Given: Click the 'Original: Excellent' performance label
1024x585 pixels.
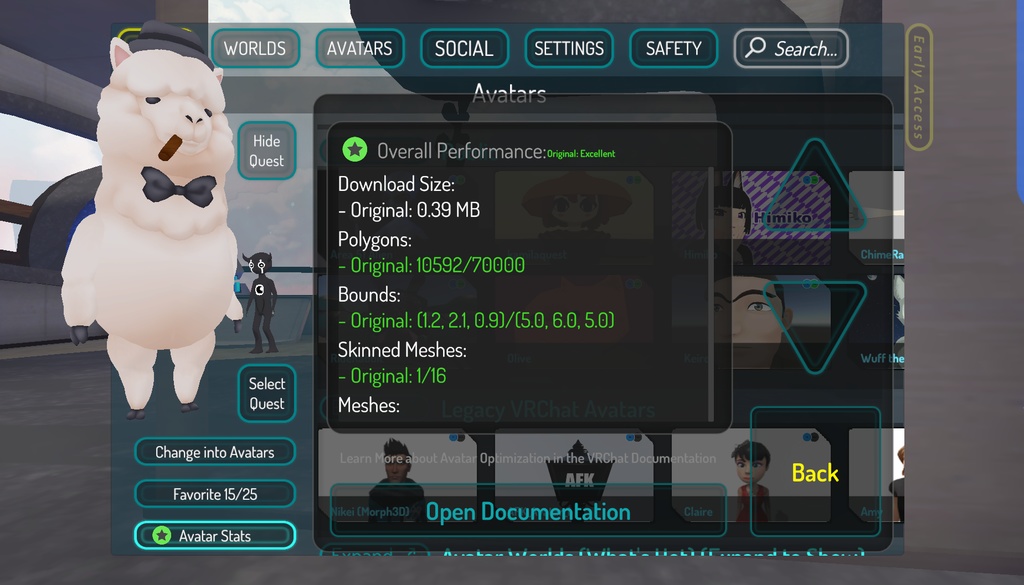Looking at the screenshot, I should 581,153.
